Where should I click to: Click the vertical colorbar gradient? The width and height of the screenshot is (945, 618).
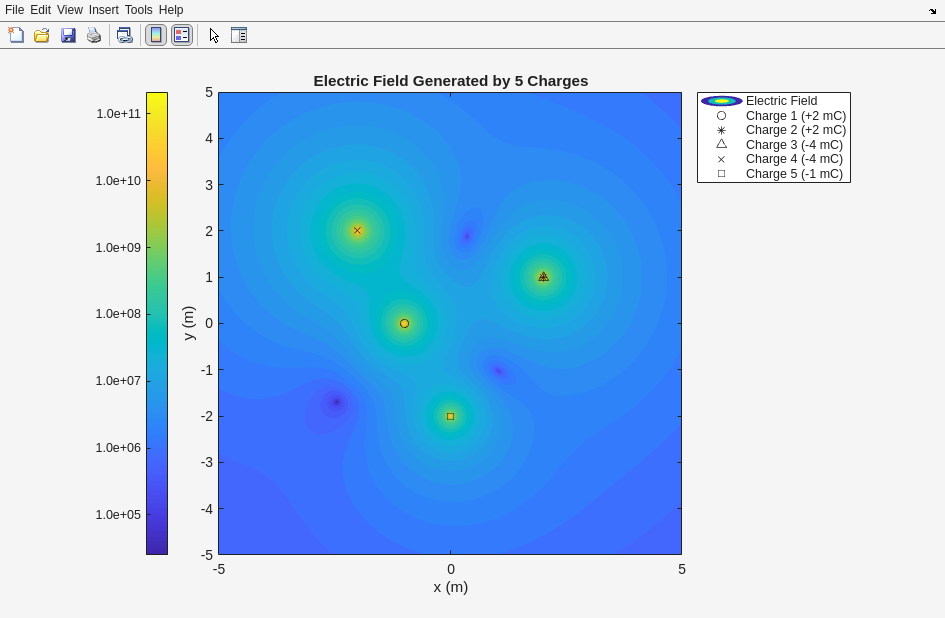(x=157, y=323)
